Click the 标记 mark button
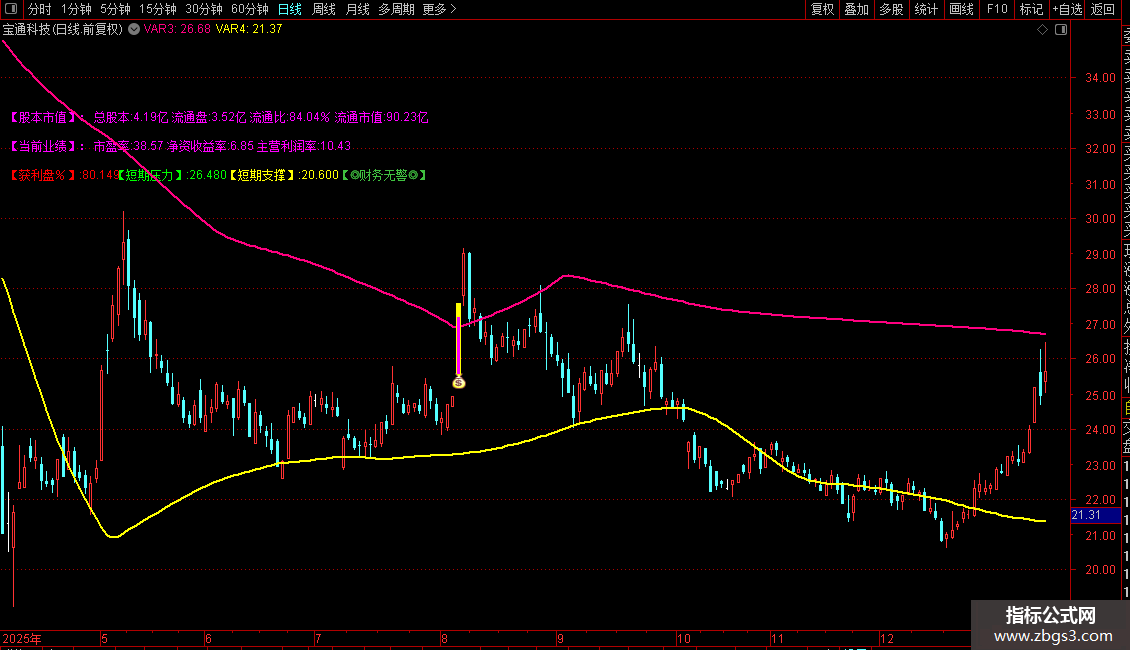 1031,9
